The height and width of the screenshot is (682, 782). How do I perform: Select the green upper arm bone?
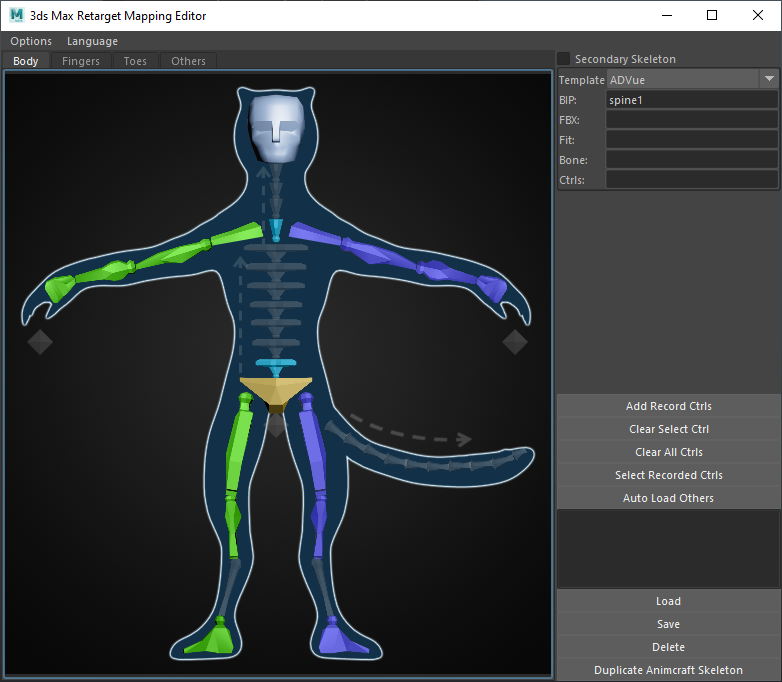173,254
